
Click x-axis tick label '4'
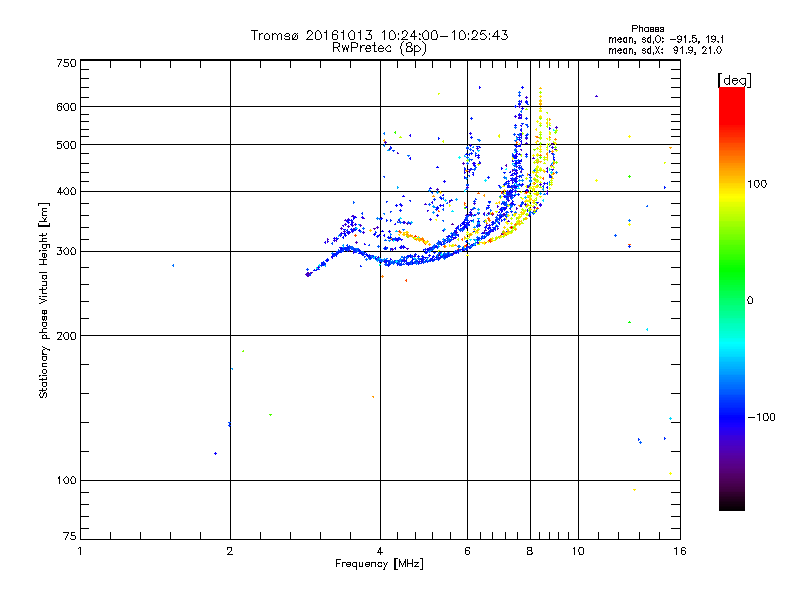click(380, 551)
